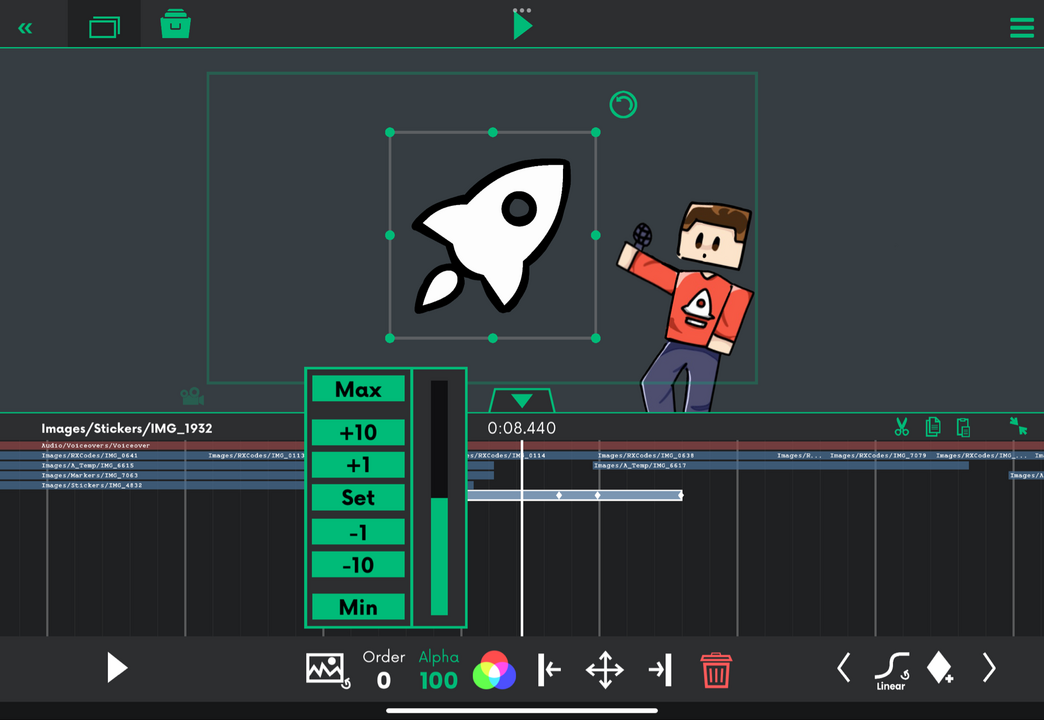
Task: Toggle the camera icon below the canvas
Action: pyautogui.click(x=192, y=396)
